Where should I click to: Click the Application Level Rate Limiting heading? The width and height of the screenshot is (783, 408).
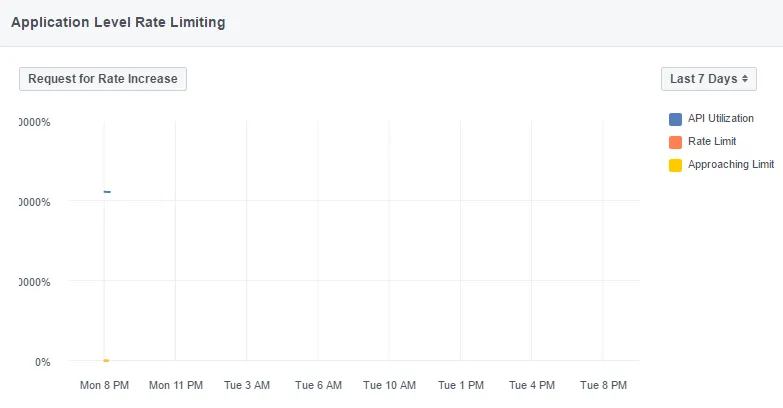(x=117, y=23)
